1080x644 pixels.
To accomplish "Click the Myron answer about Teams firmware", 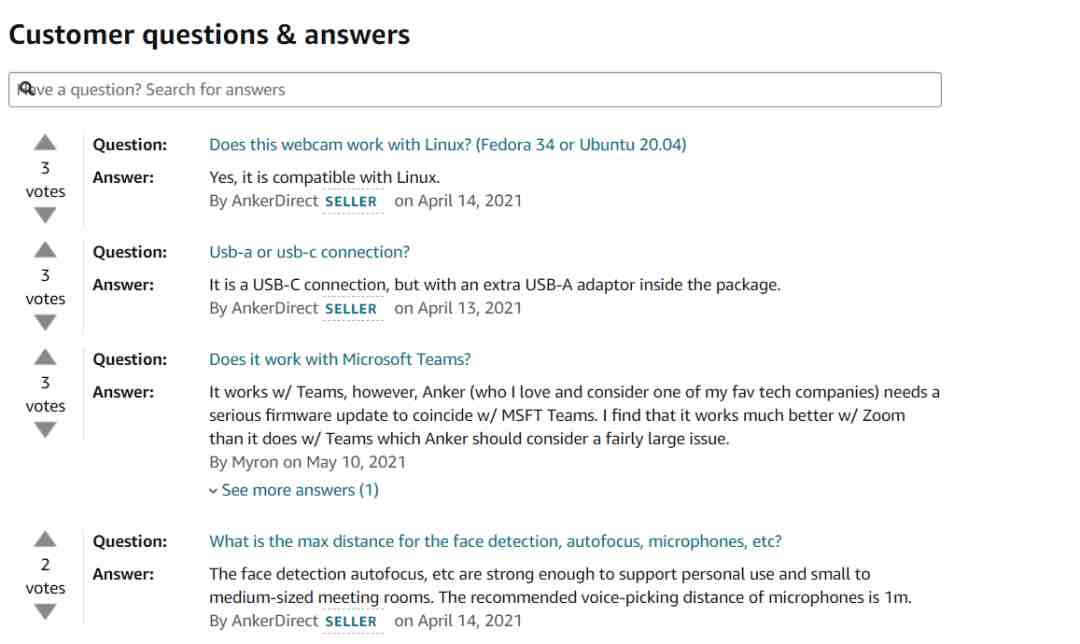I will [x=574, y=415].
